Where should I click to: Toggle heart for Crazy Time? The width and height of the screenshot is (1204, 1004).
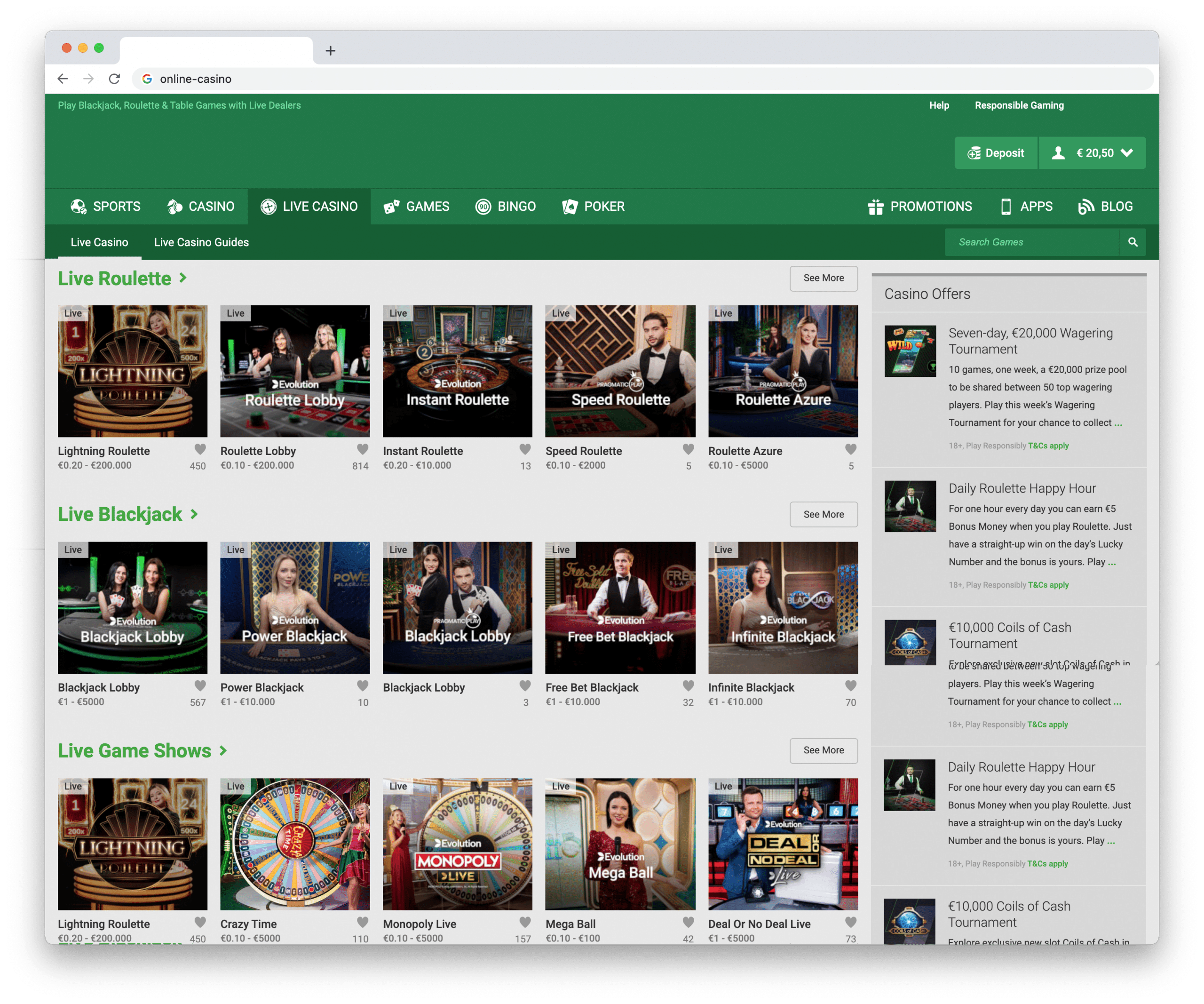tap(362, 922)
